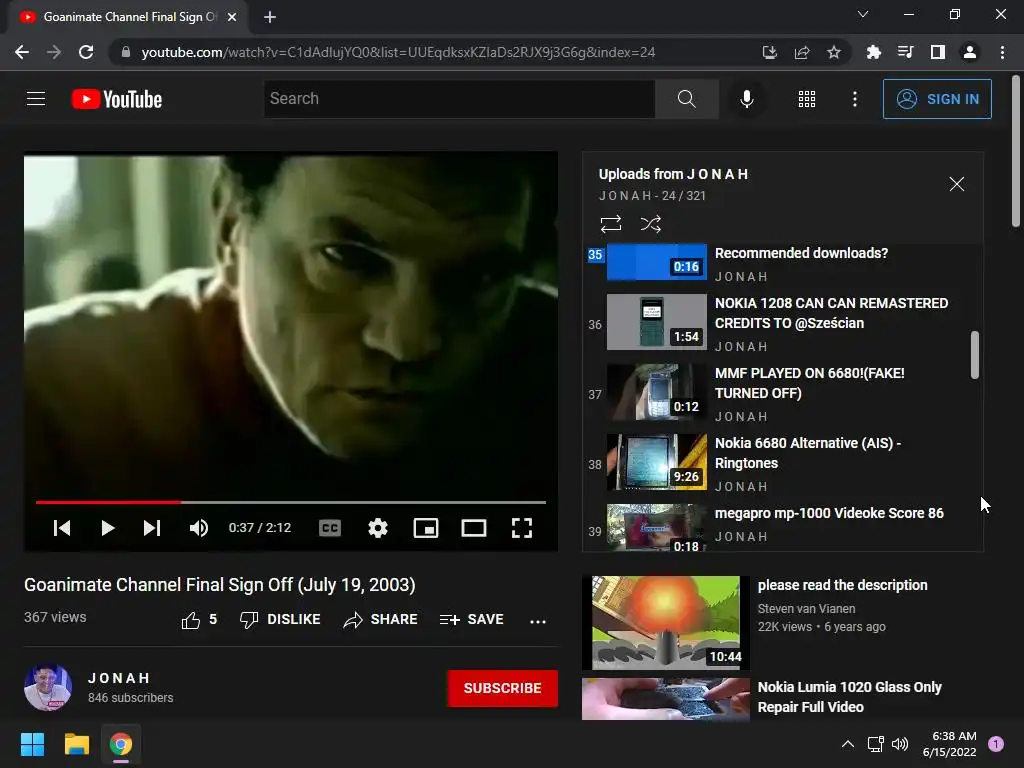This screenshot has height=768, width=1024.
Task: Share this page from address bar
Action: (x=802, y=52)
